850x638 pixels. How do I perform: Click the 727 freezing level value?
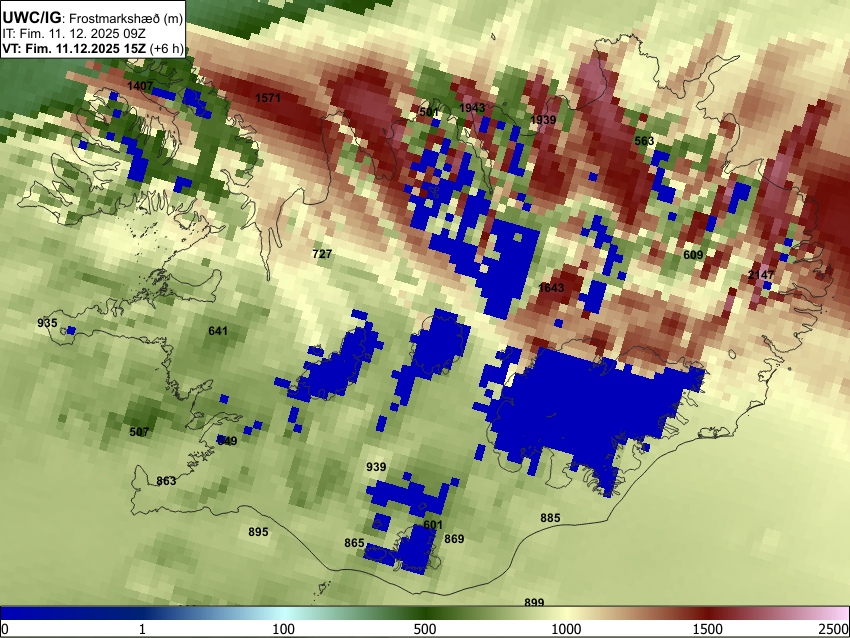point(322,254)
